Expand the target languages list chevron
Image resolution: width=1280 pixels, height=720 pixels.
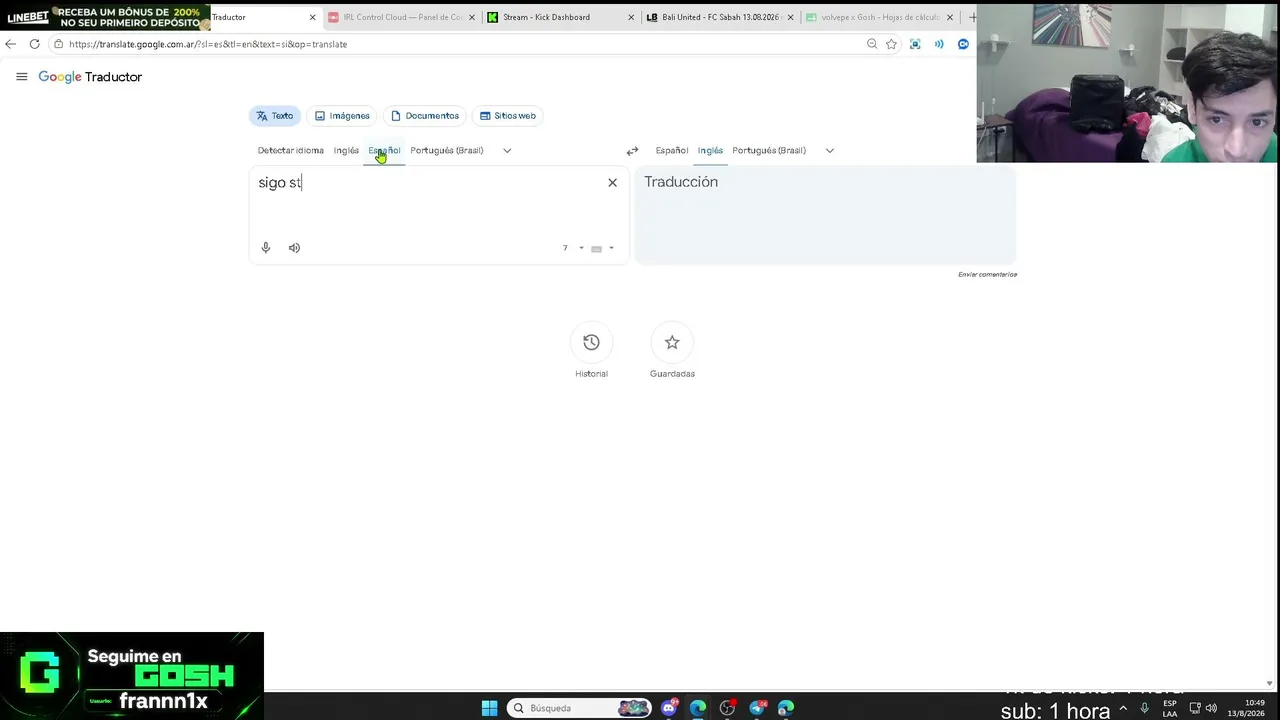pyautogui.click(x=829, y=151)
